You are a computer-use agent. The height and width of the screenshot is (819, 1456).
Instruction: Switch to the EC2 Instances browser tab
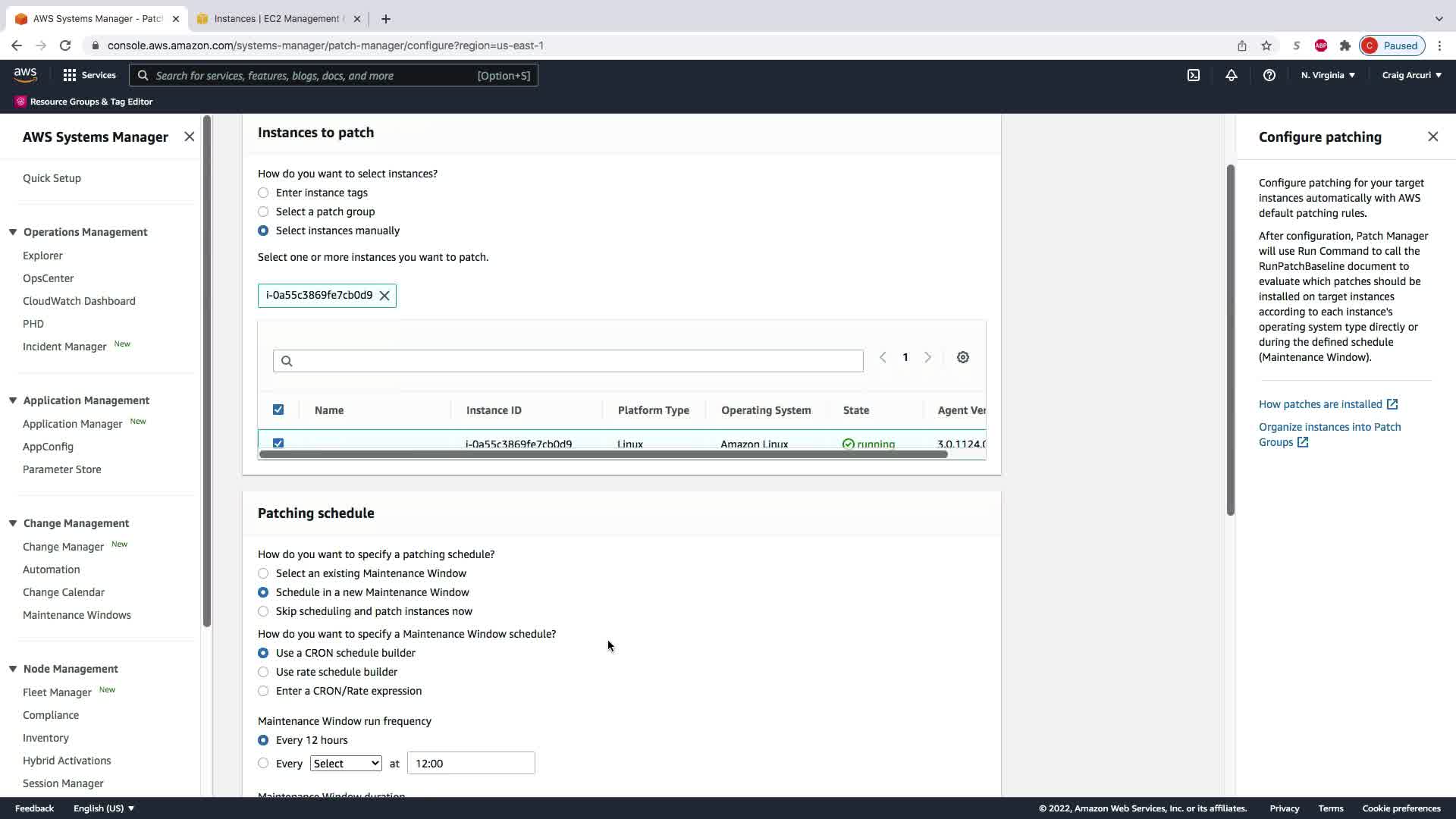point(277,19)
